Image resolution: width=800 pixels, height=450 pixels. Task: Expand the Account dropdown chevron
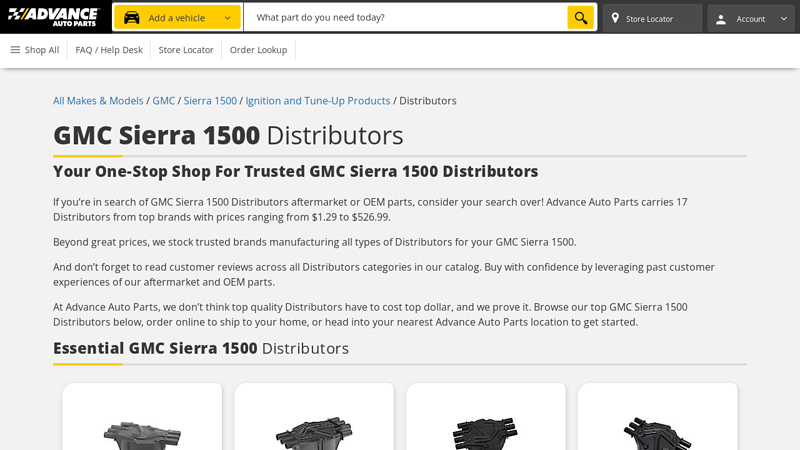(784, 19)
